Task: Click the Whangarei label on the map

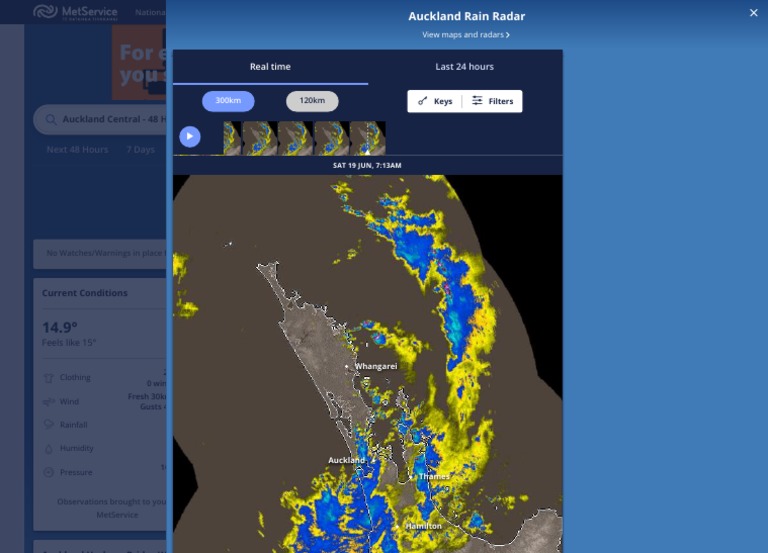Action: click(x=376, y=366)
